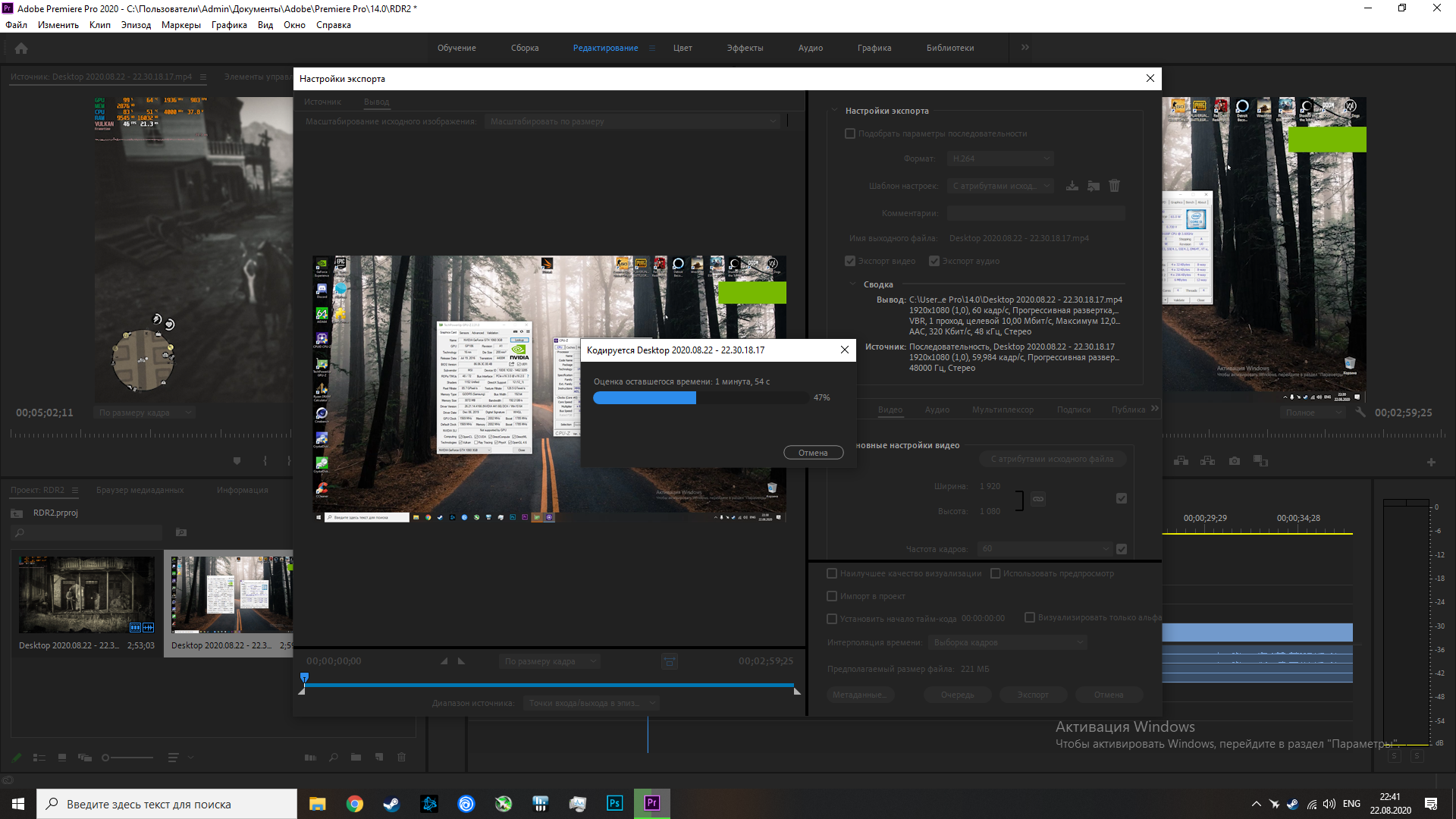Screen dimensions: 1456x819
Task: Enable match sequence settings checkbox
Action: 850,133
